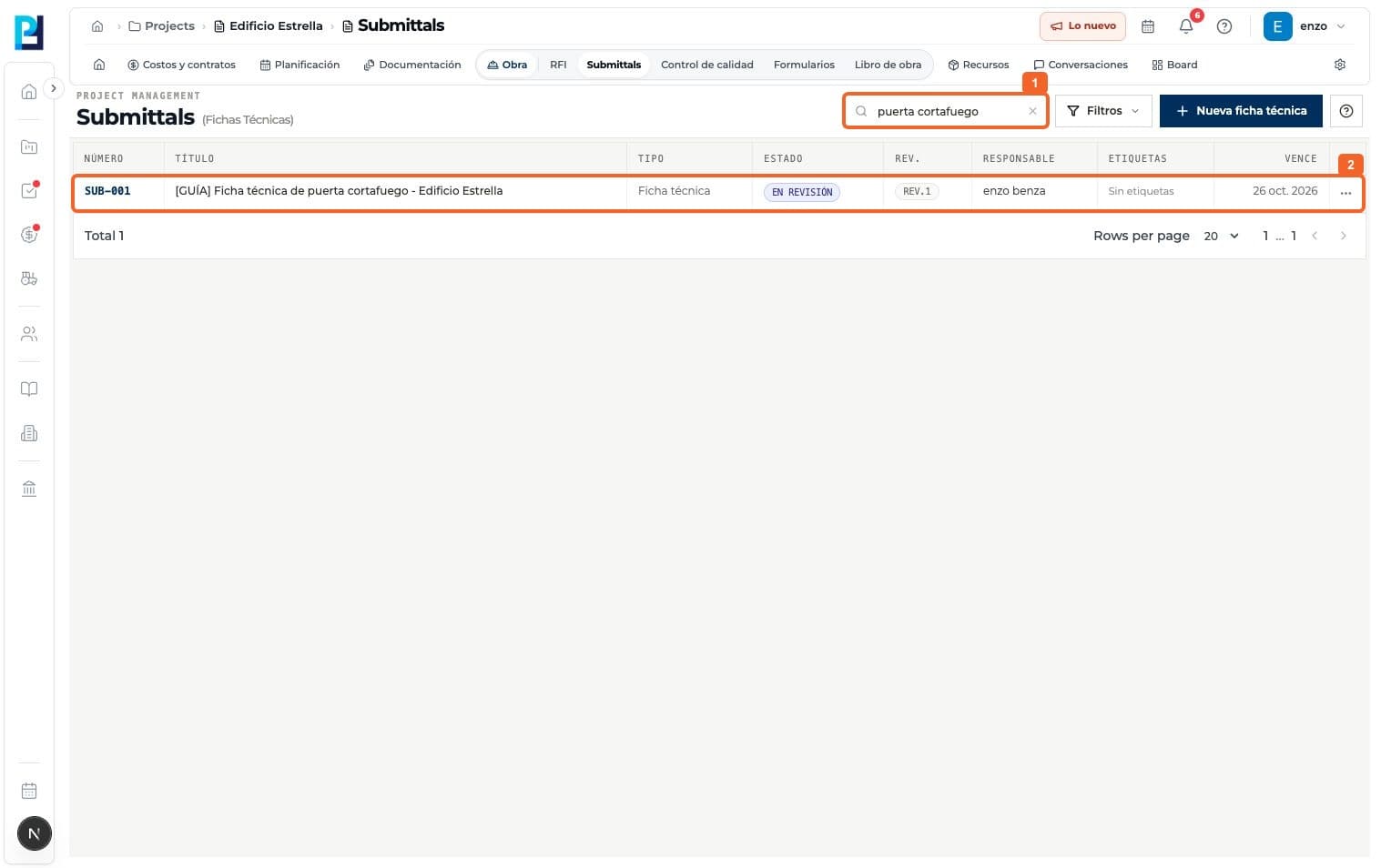Switch to Libro de obra tab
The height and width of the screenshot is (868, 1381).
[x=888, y=65]
